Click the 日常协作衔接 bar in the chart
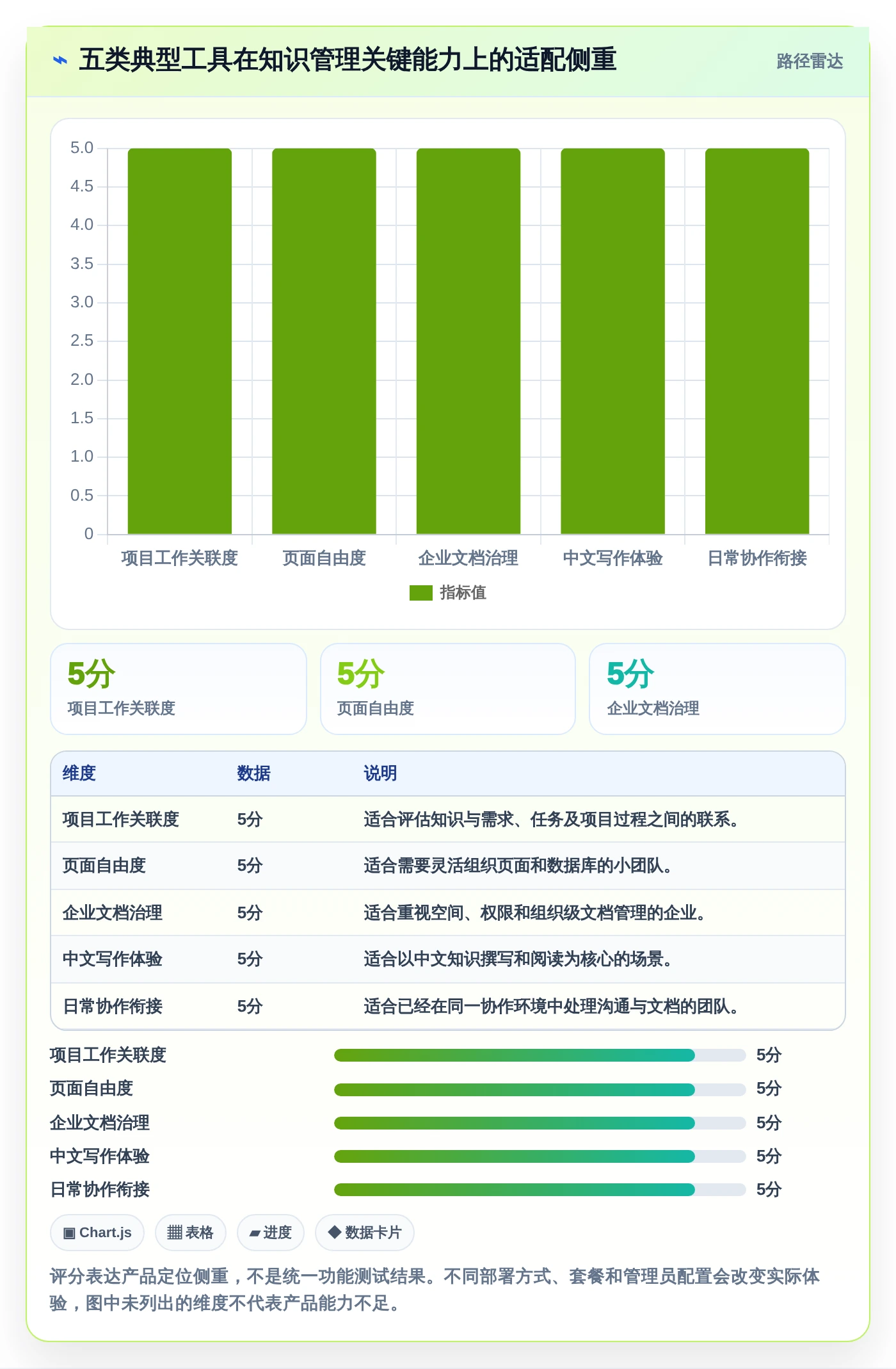896x1369 pixels. click(757, 341)
